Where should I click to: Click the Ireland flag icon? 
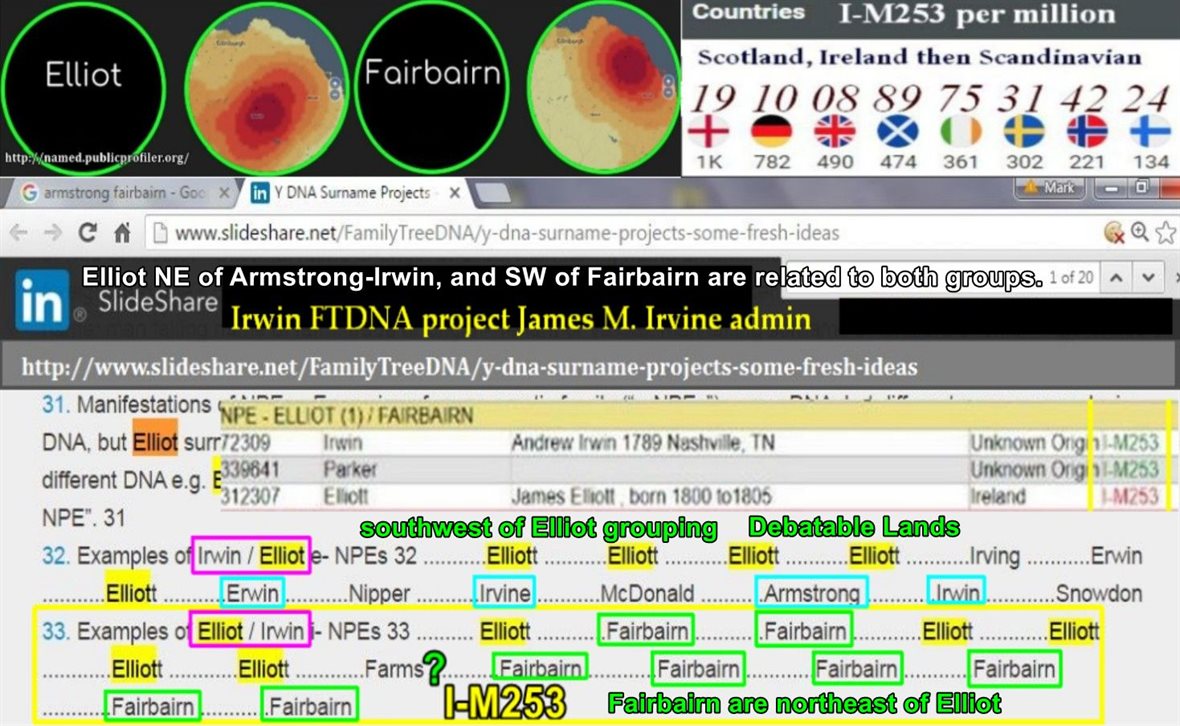pos(961,132)
